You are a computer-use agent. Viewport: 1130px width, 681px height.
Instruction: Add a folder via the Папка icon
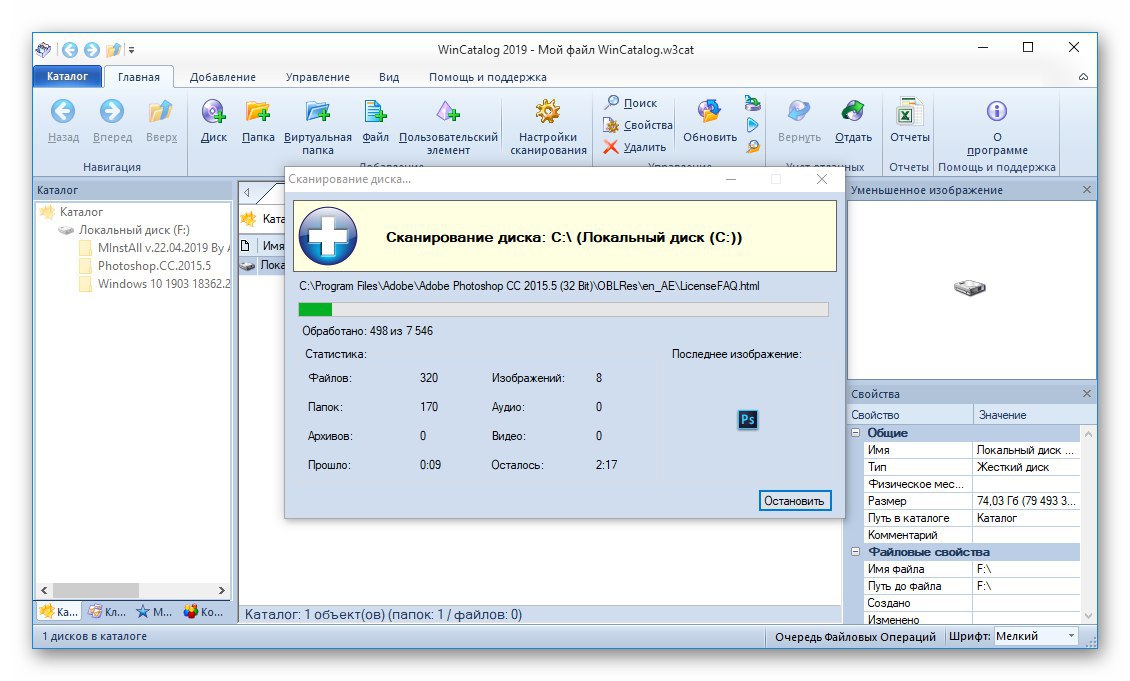257,112
